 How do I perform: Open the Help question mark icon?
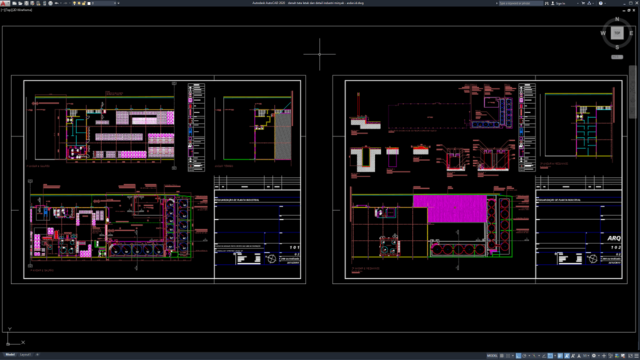tap(601, 3)
